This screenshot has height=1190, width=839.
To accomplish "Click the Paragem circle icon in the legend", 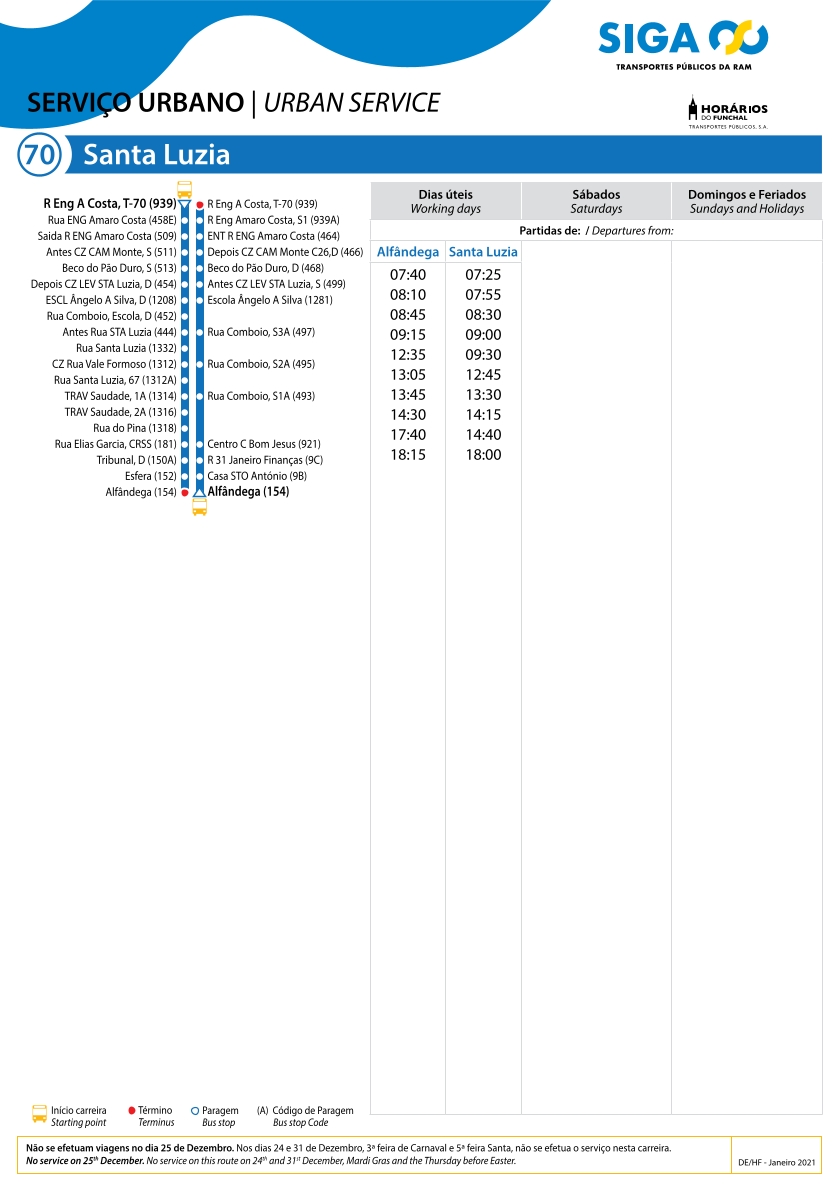I will pos(194,1110).
